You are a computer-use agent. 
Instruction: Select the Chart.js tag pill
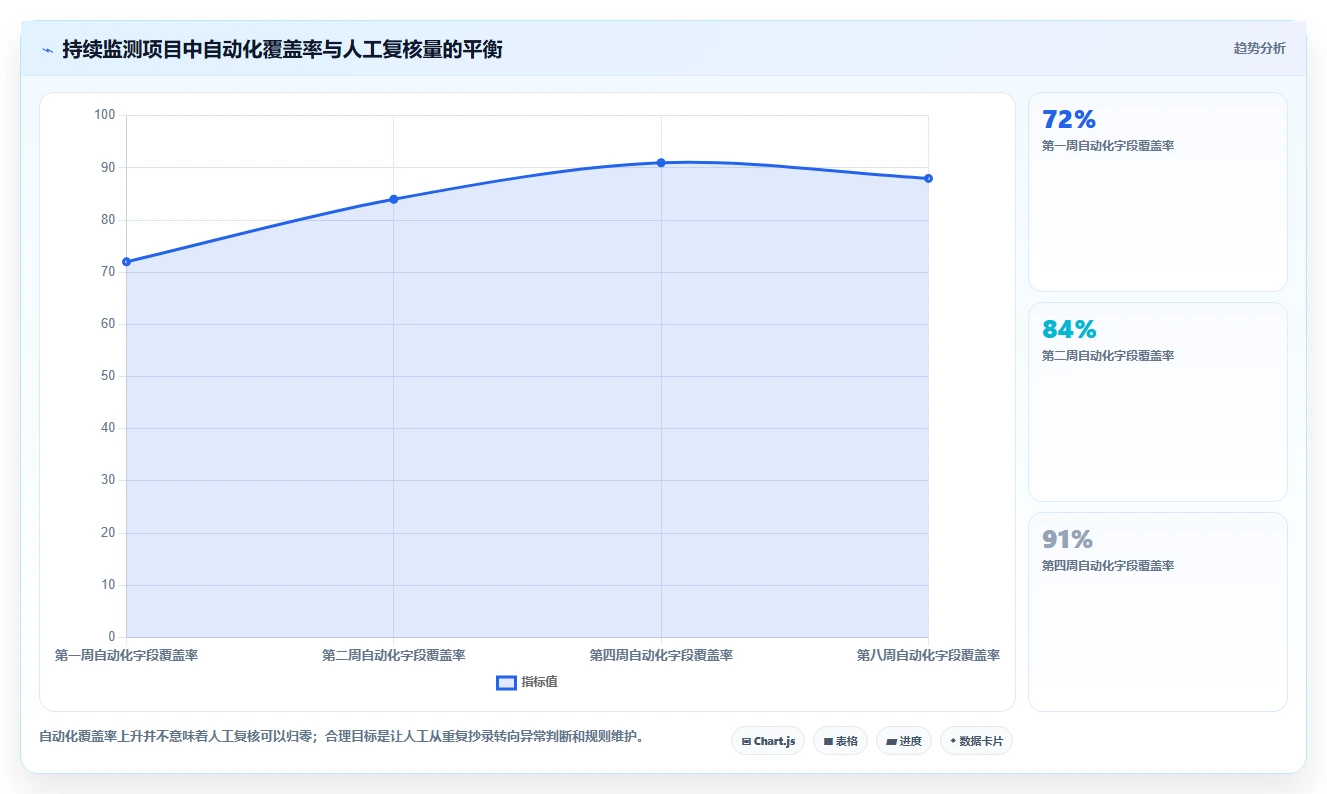[x=768, y=741]
